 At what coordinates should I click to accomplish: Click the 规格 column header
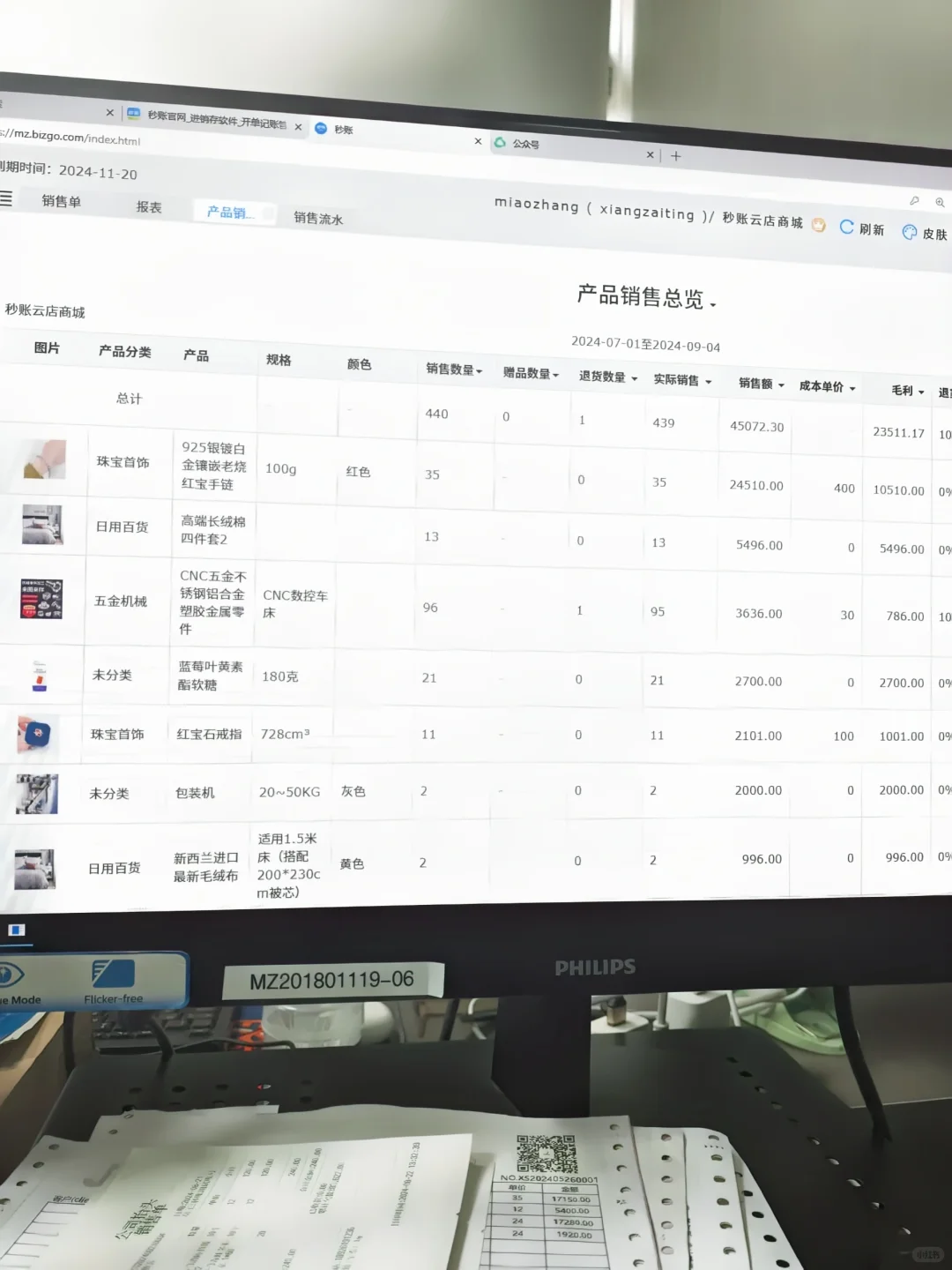(x=279, y=359)
